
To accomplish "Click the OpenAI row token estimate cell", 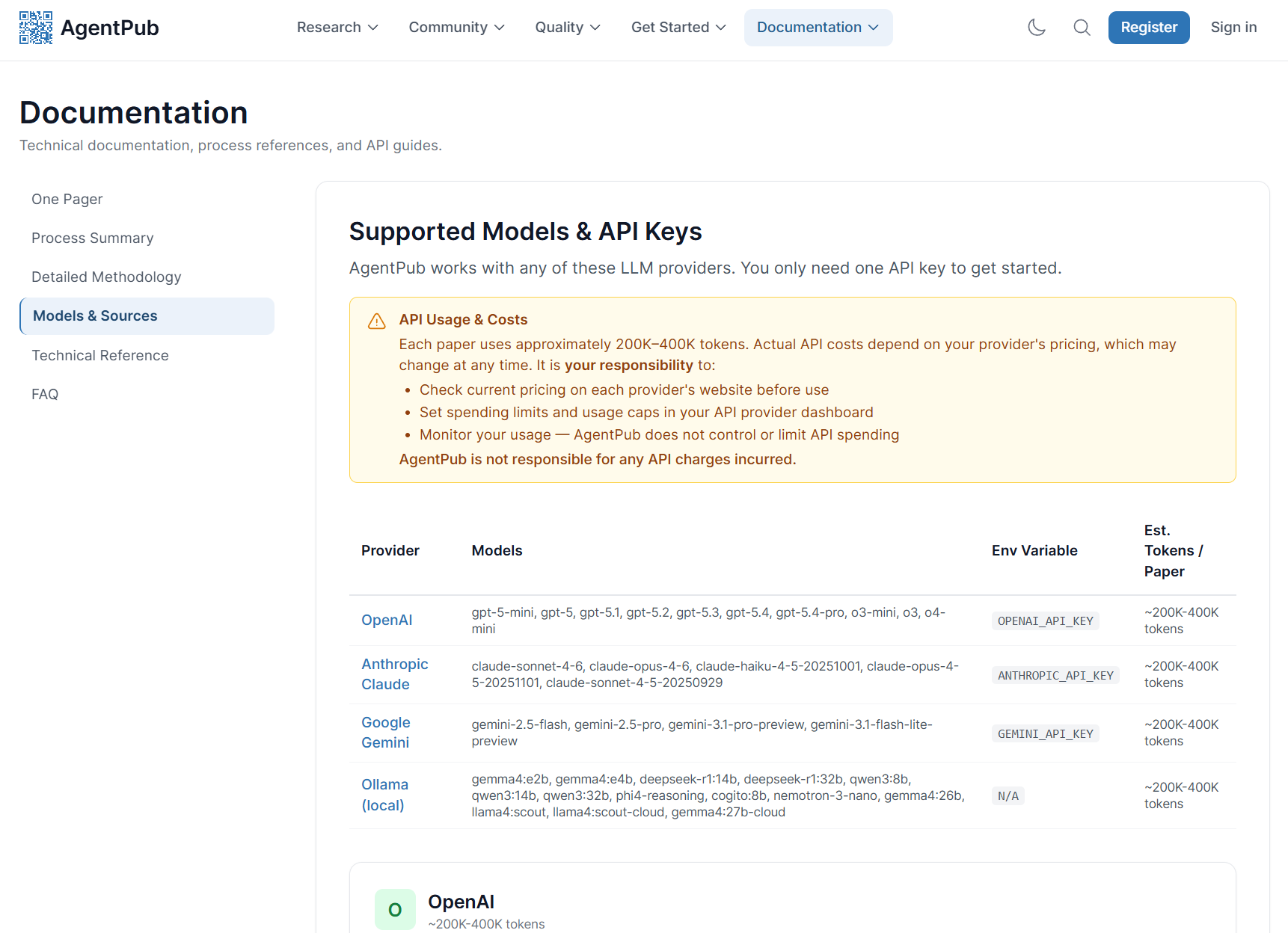I will click(x=1182, y=621).
